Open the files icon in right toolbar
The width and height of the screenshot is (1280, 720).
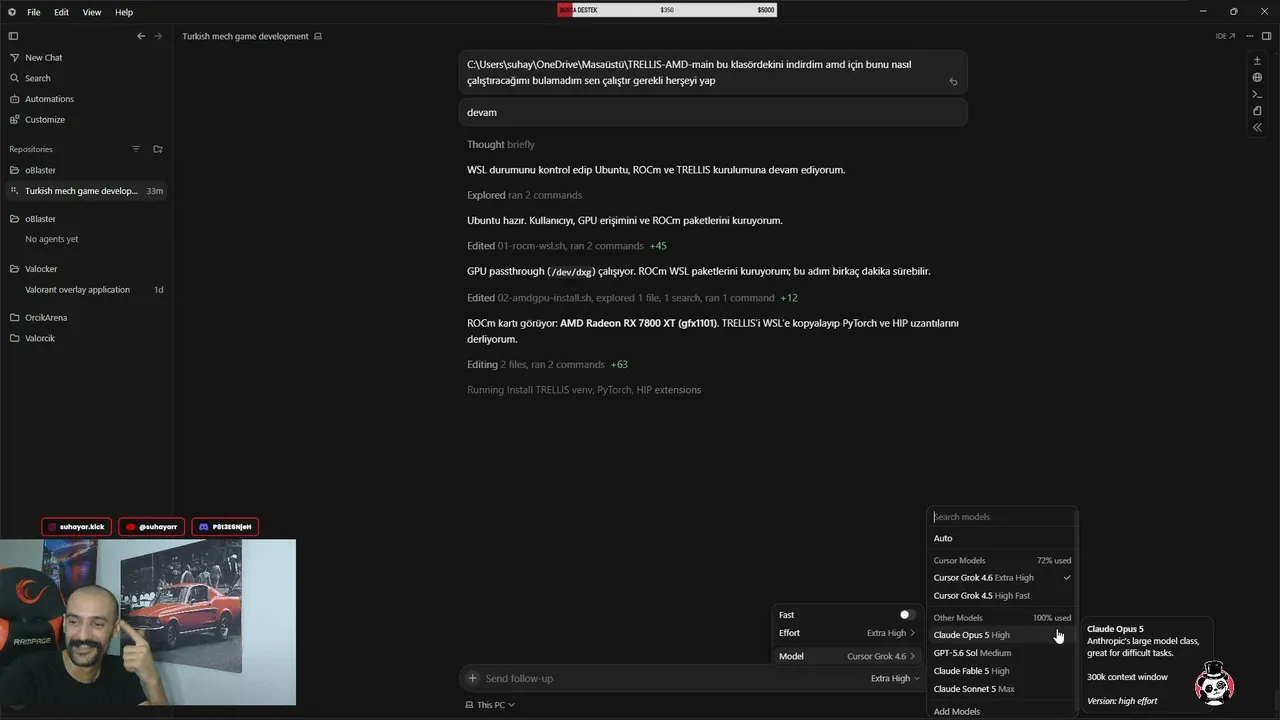tap(1257, 111)
